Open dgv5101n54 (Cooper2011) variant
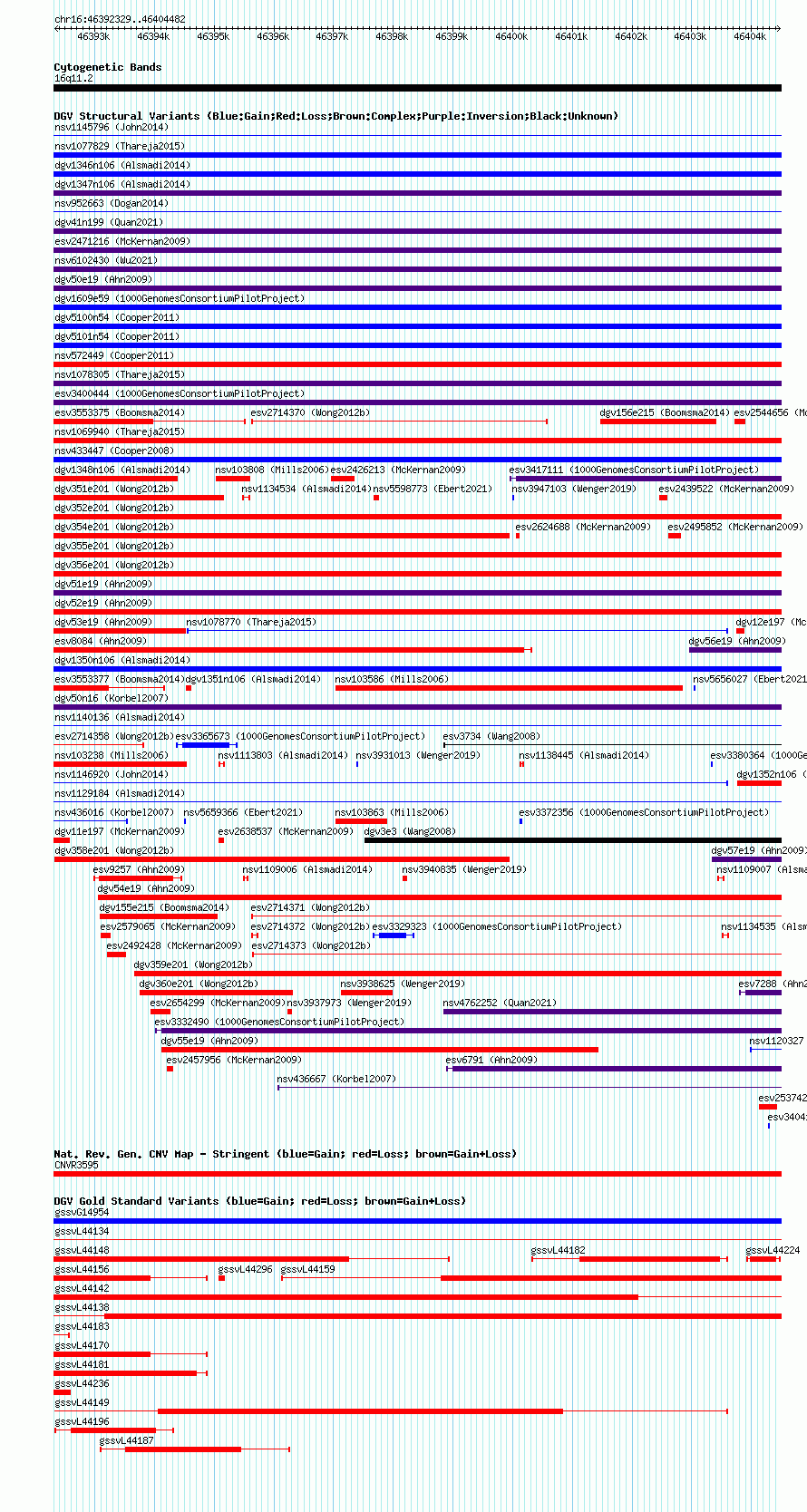 click(117, 336)
